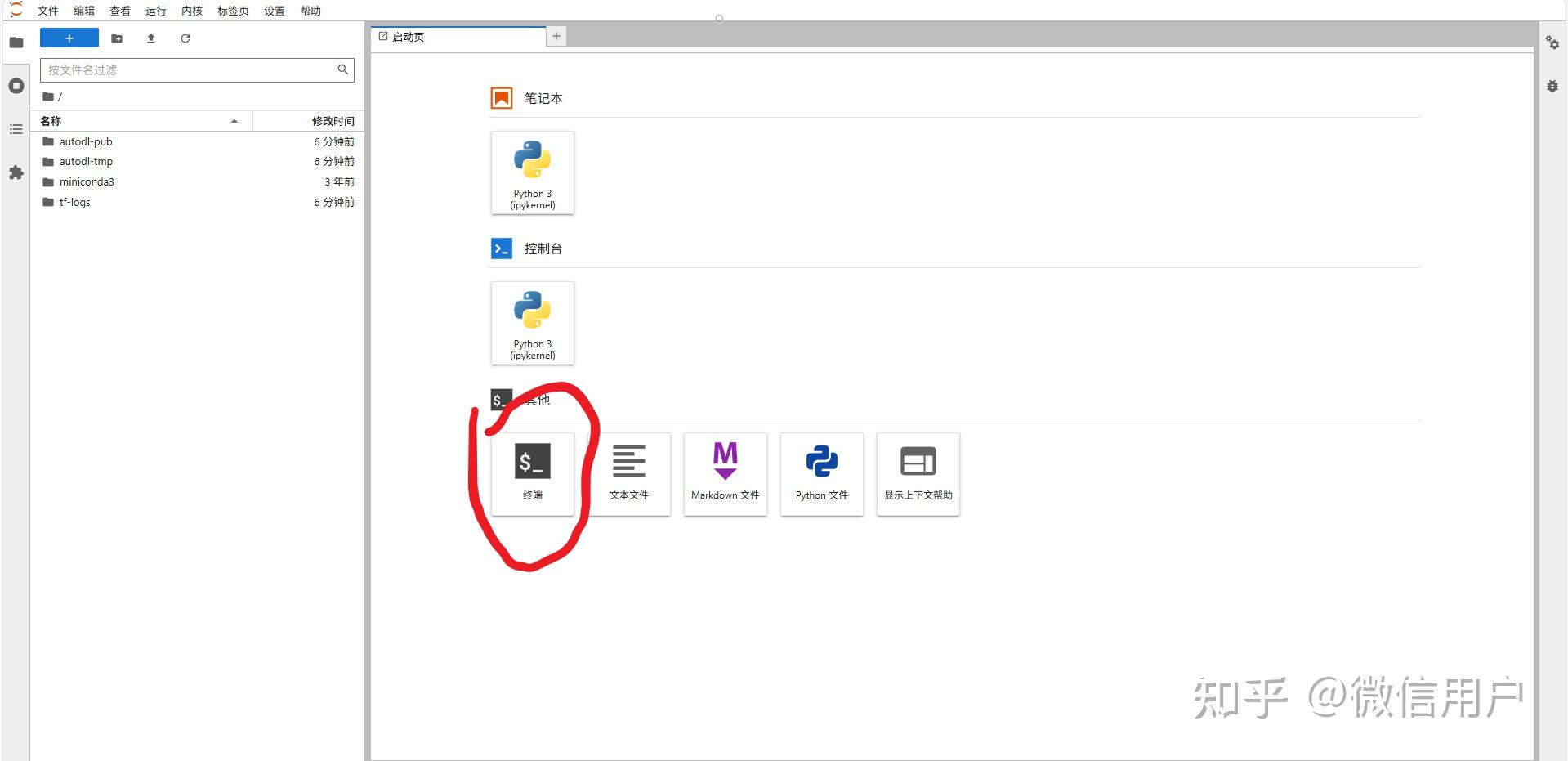The width and height of the screenshot is (1568, 761).
Task: Open the file browser sidebar tab
Action: [x=16, y=43]
